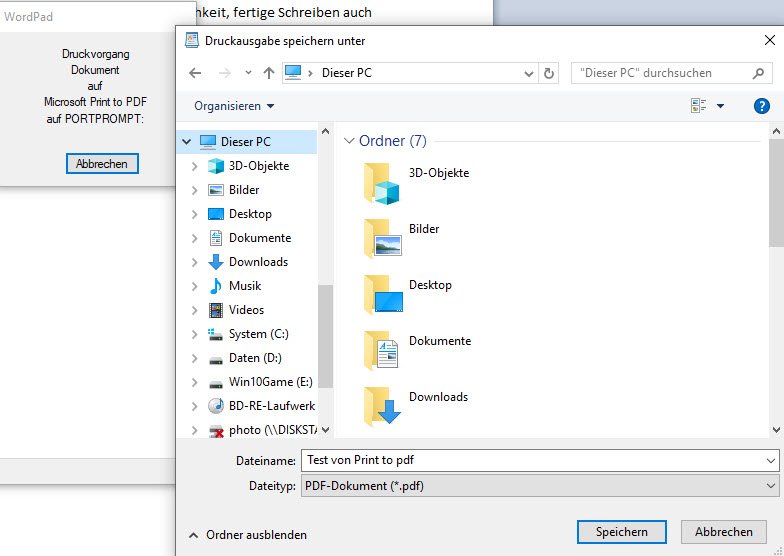Image resolution: width=784 pixels, height=556 pixels.
Task: Click Dieser PC in the address bar
Action: pyautogui.click(x=346, y=73)
